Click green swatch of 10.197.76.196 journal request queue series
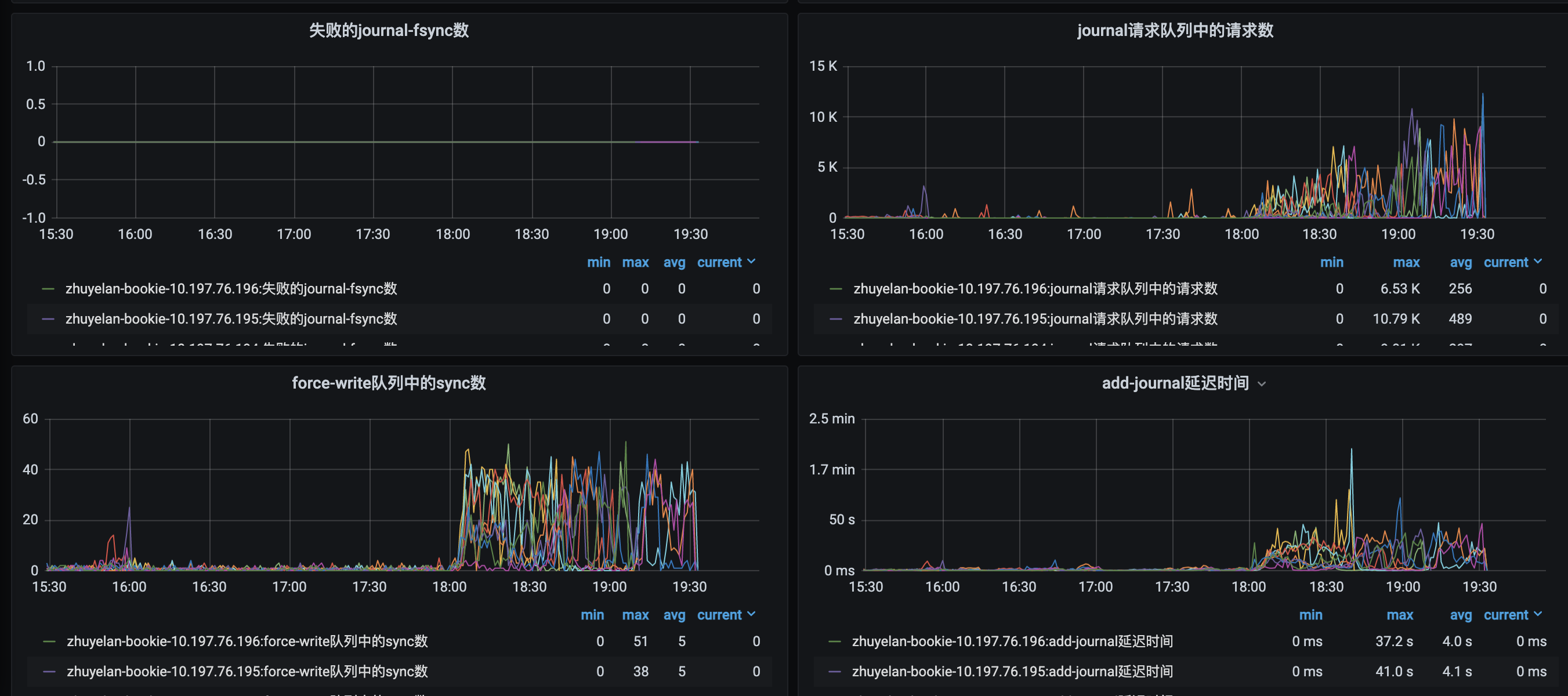 click(x=836, y=289)
